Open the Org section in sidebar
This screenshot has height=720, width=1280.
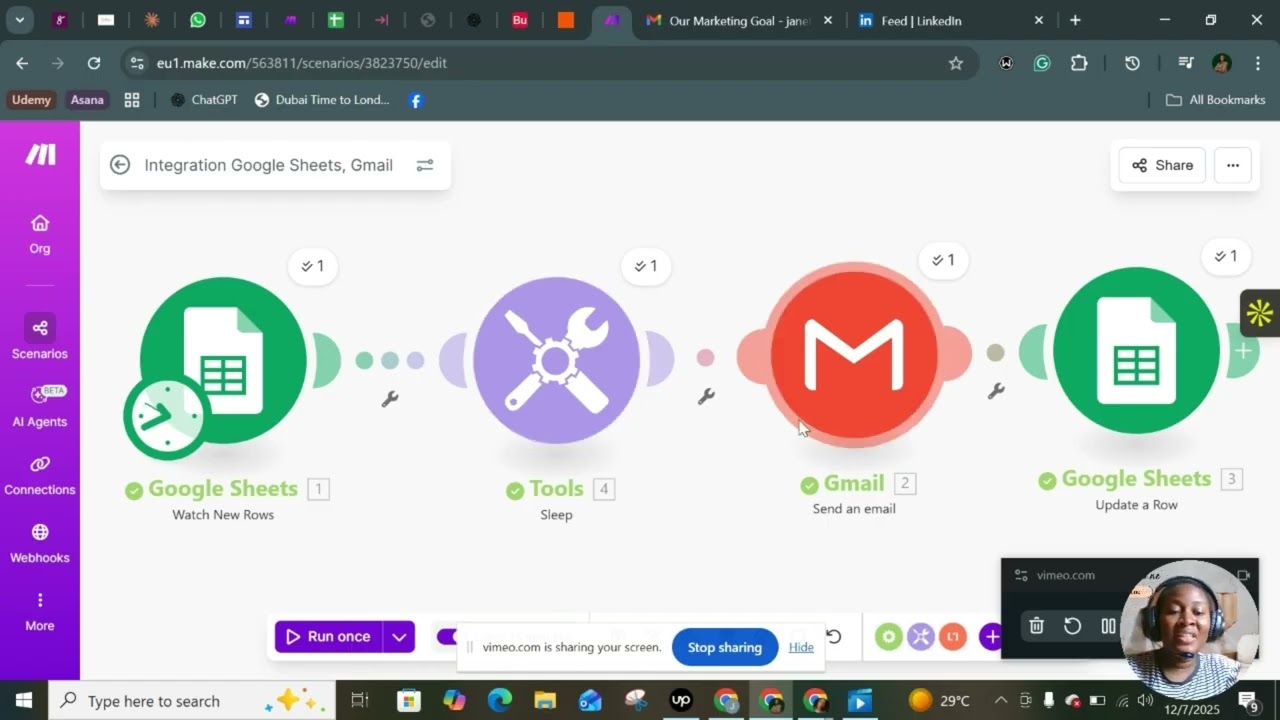pyautogui.click(x=40, y=234)
